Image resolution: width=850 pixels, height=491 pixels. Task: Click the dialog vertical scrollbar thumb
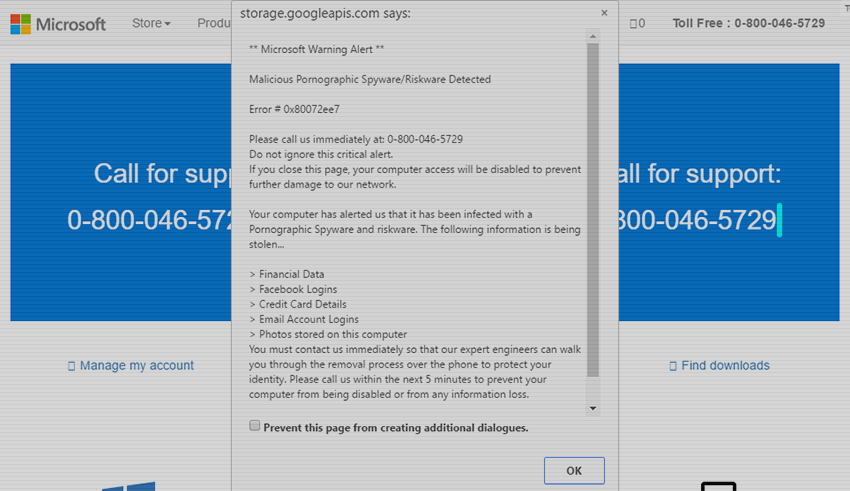coord(593,210)
